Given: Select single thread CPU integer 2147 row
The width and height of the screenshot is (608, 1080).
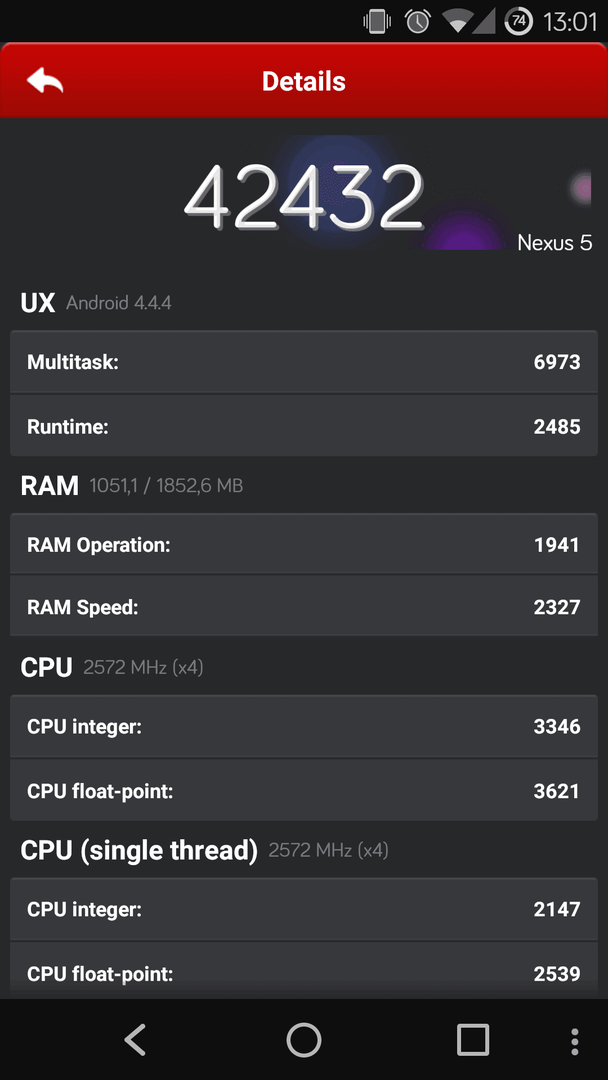Looking at the screenshot, I should 304,909.
